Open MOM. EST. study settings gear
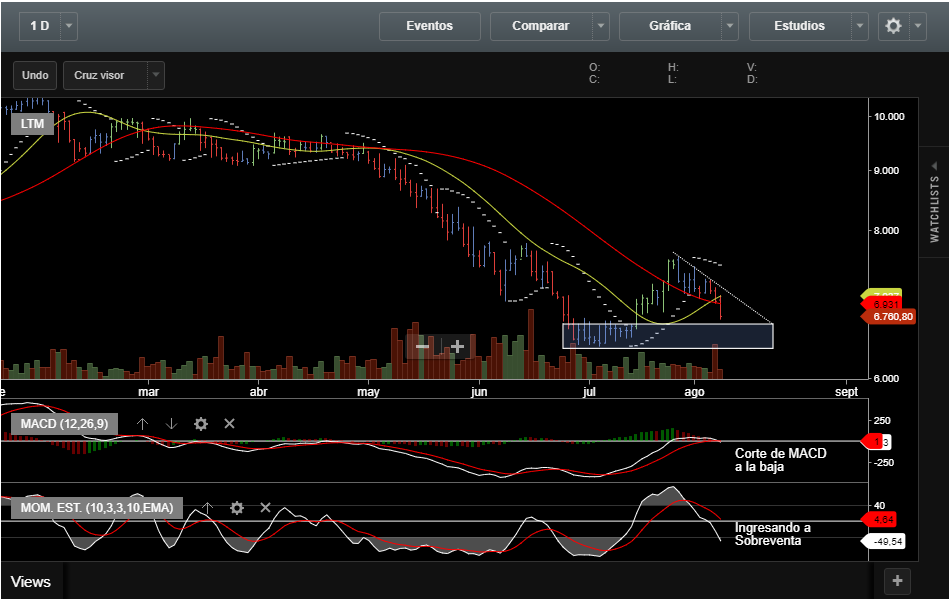Image resolution: width=949 pixels, height=599 pixels. (237, 508)
